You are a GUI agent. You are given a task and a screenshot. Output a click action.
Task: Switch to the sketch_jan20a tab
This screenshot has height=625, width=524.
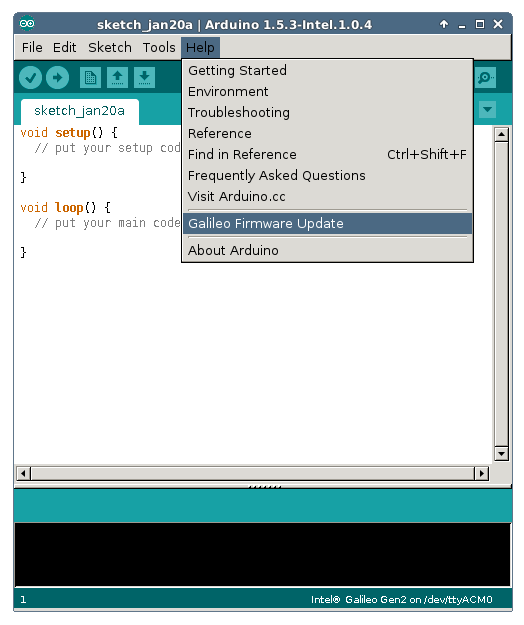(79, 111)
